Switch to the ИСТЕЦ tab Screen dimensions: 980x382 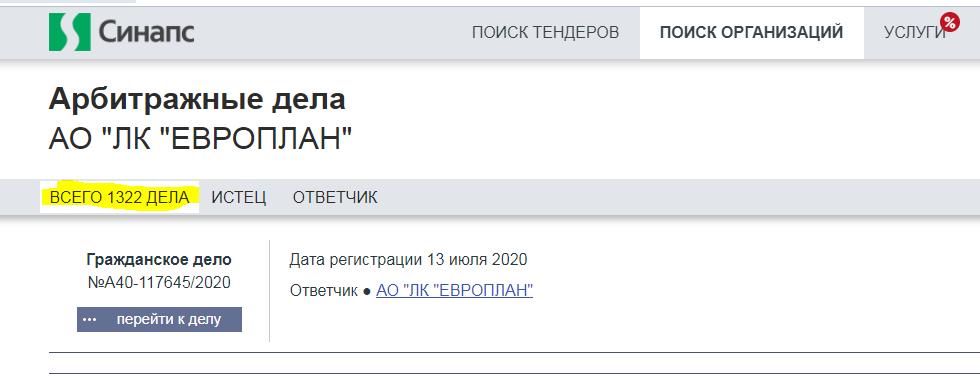[x=239, y=198]
